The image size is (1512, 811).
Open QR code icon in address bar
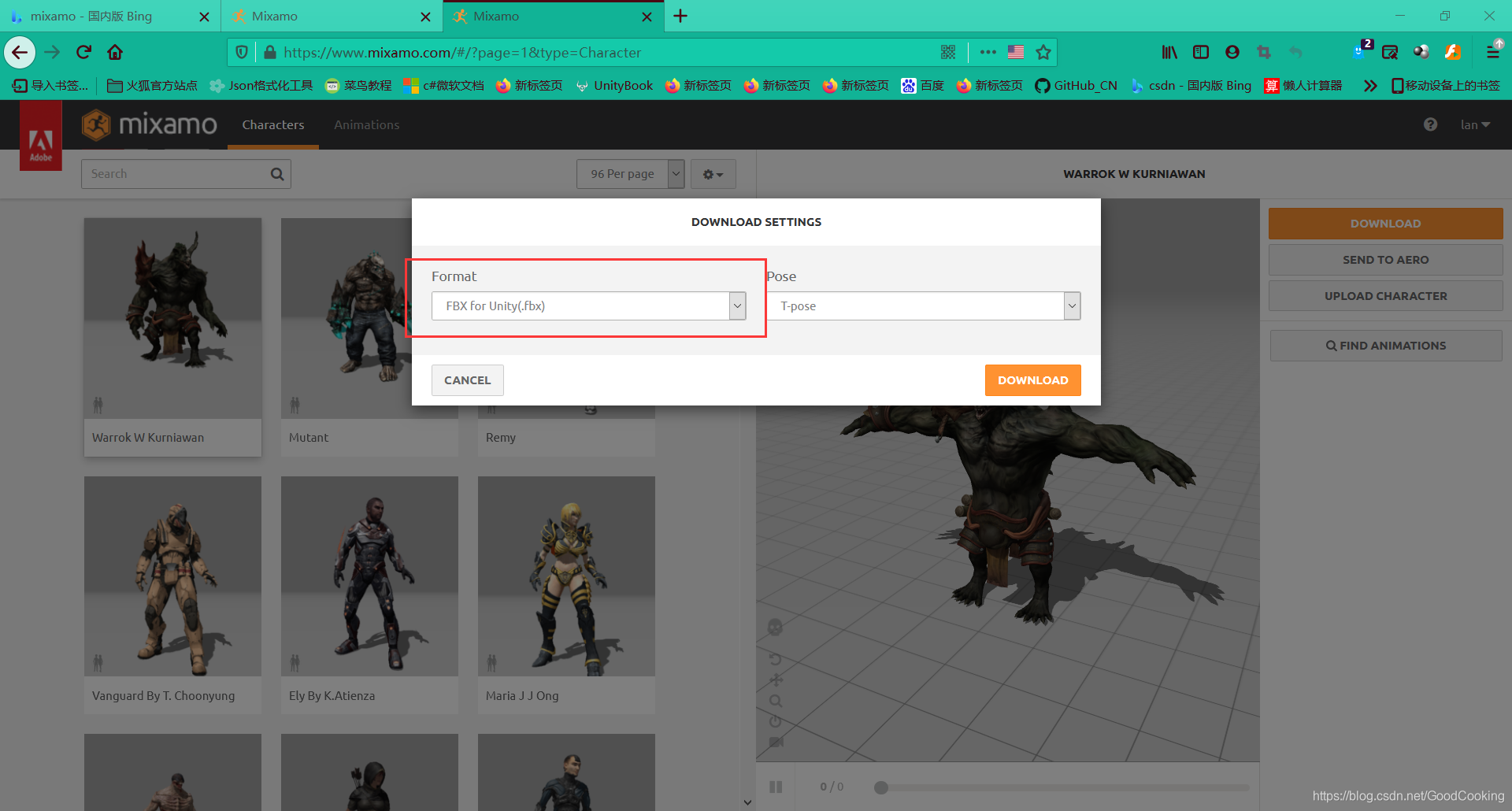click(x=948, y=53)
